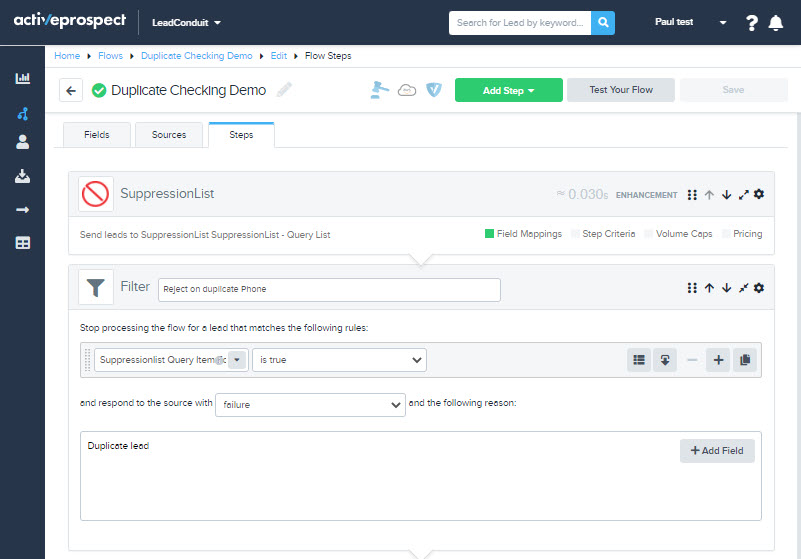Open Filter step settings gear
This screenshot has width=801, height=559.
(x=759, y=288)
